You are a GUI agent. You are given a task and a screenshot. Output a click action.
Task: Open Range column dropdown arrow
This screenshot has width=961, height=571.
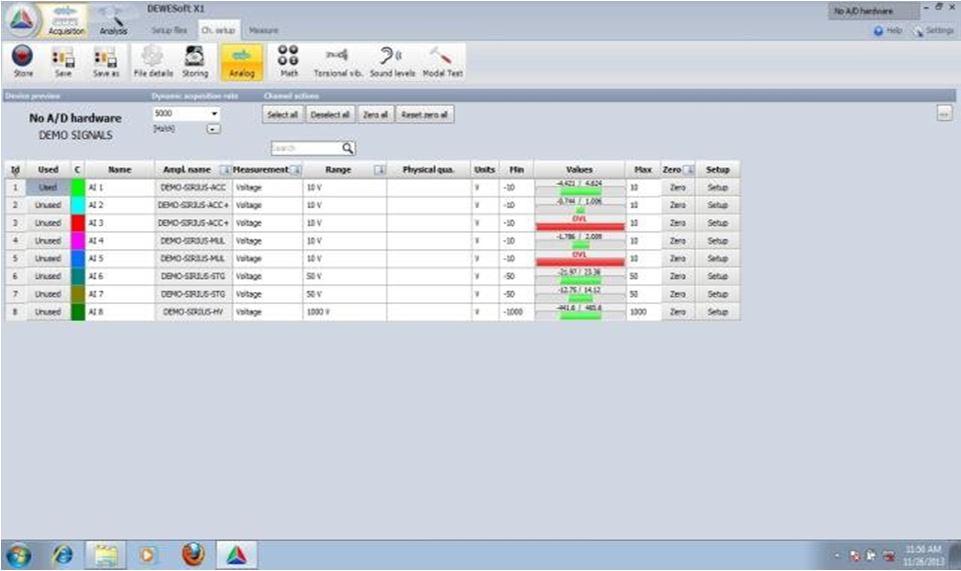pos(379,170)
